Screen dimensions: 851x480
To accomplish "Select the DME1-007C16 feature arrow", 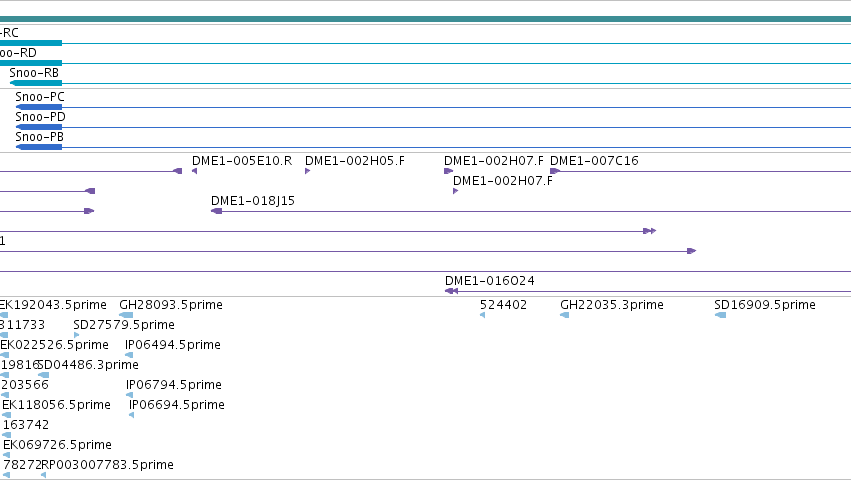I will pyautogui.click(x=555, y=171).
